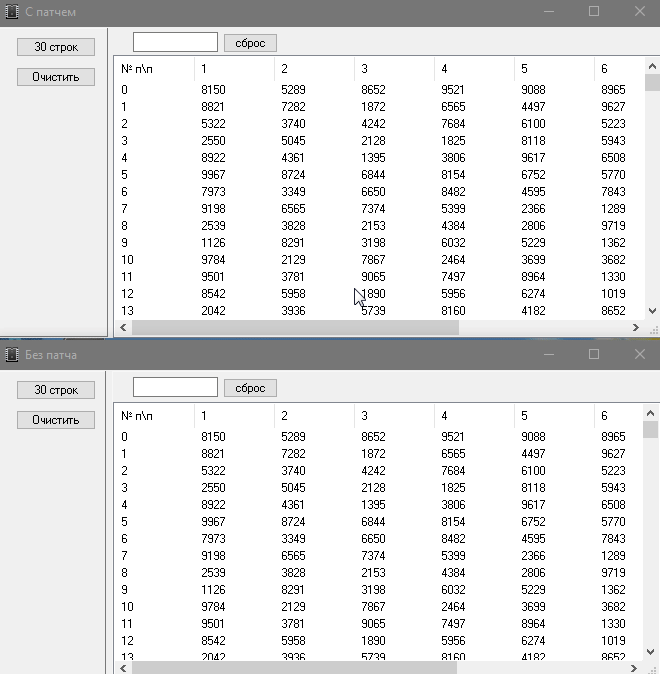The image size is (660, 674).
Task: Click scroll left arrow in 'Без патча' table
Action: (x=123, y=668)
